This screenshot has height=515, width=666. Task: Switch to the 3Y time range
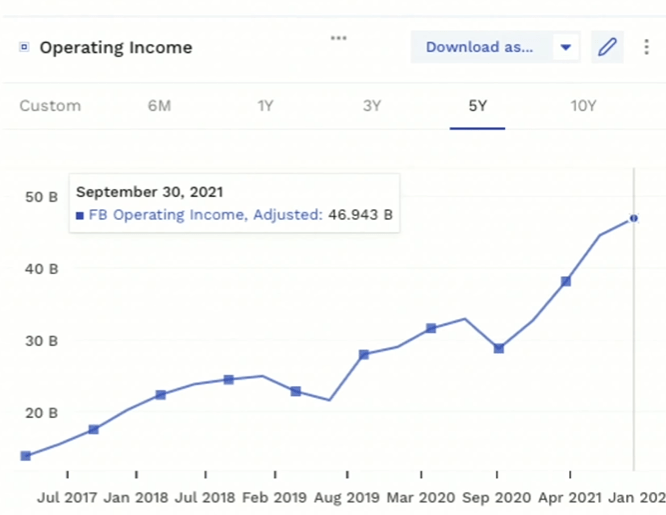372,105
